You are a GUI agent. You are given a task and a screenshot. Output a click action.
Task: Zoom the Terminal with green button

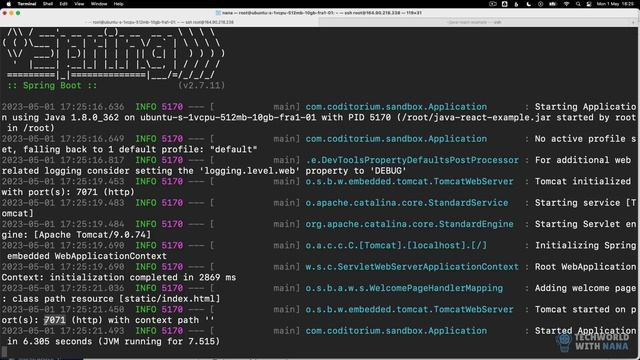coord(18,13)
